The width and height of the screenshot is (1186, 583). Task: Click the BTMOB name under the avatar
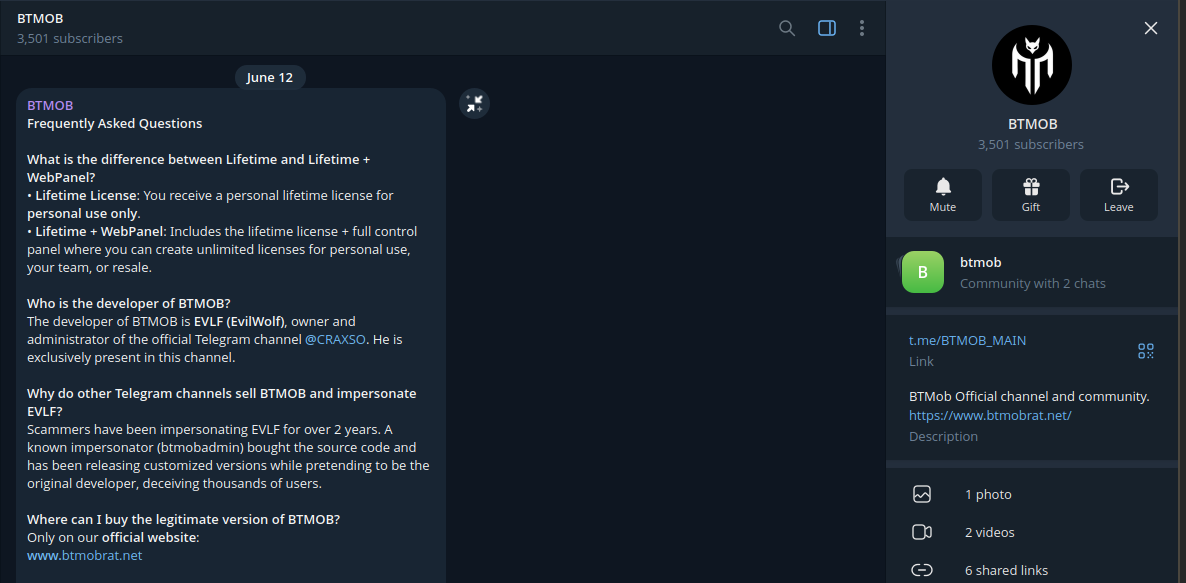pyautogui.click(x=1032, y=124)
